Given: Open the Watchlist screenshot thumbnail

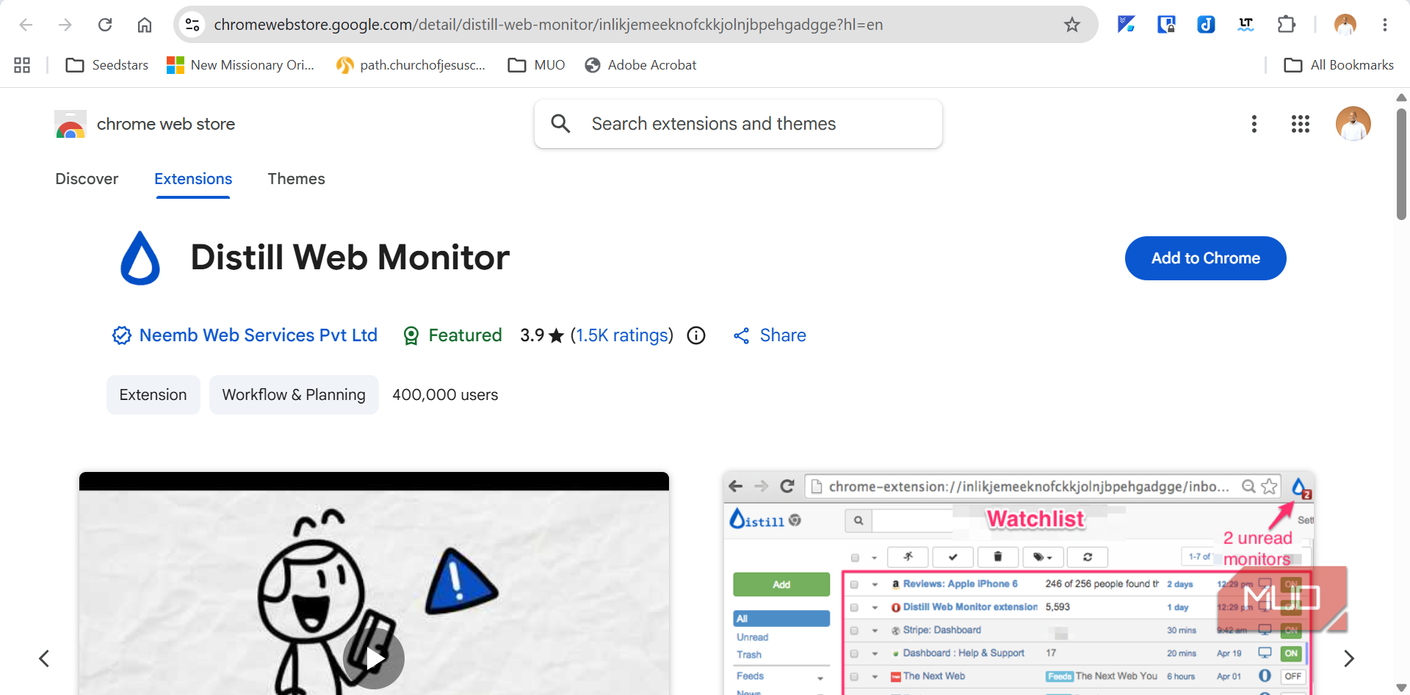Looking at the screenshot, I should coord(1018,583).
